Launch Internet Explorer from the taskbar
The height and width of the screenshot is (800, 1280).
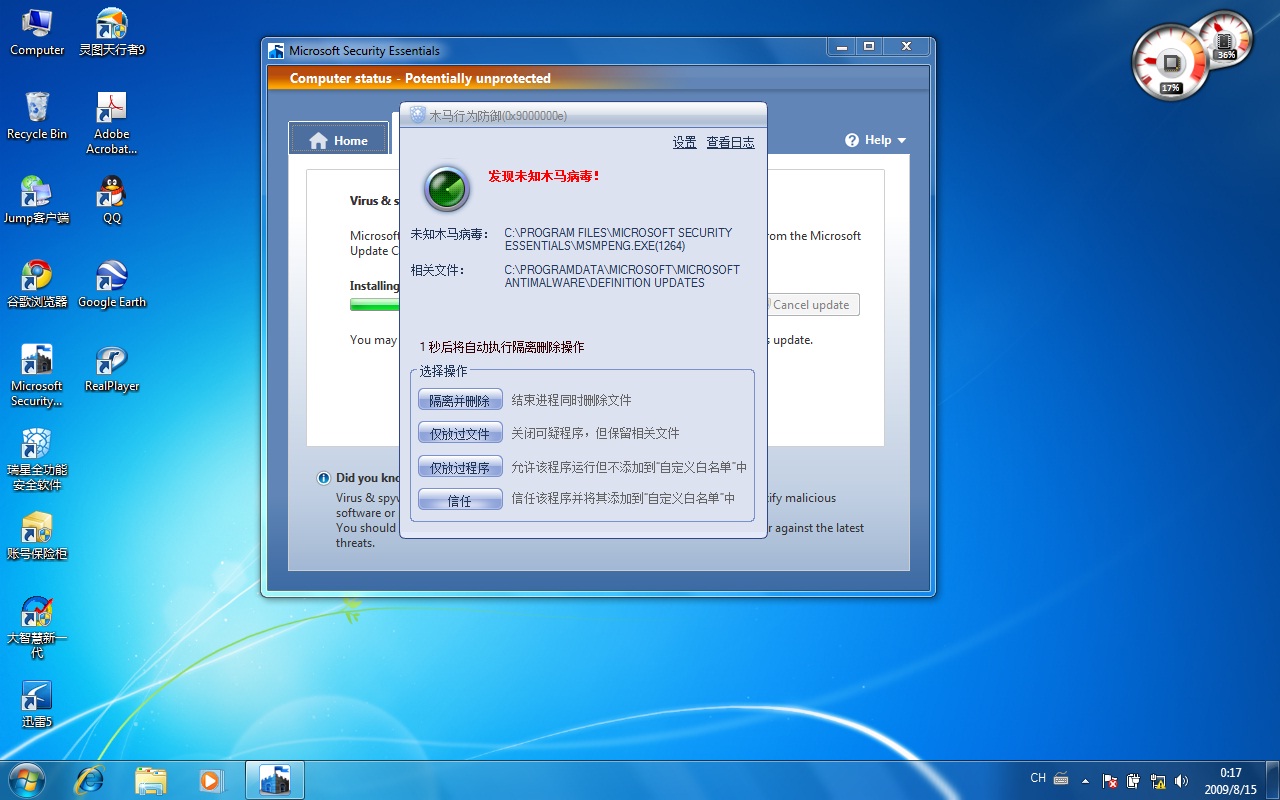coord(89,780)
